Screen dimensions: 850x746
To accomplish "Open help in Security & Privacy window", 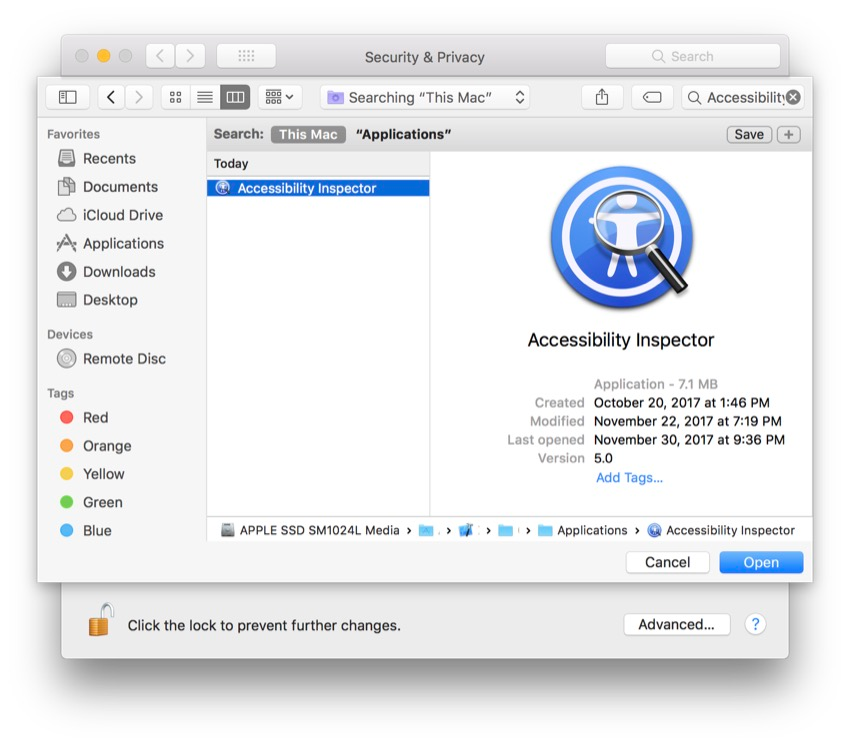I will 755,625.
